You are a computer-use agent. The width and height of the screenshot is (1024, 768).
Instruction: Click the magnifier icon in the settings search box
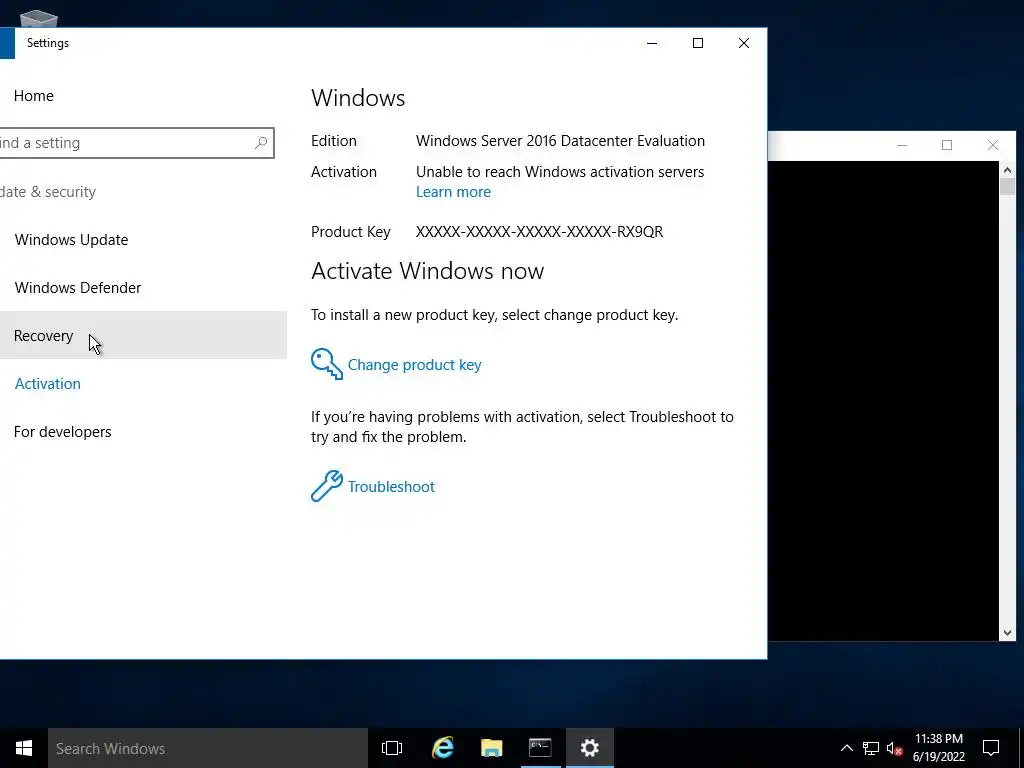pyautogui.click(x=261, y=143)
